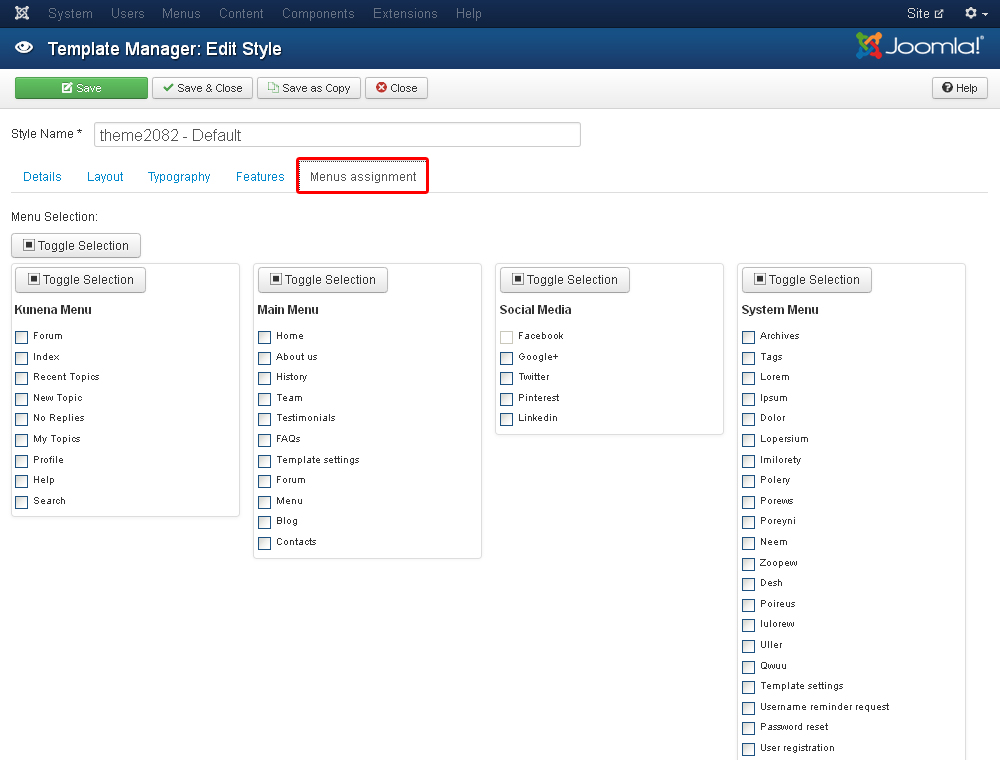The image size is (1000, 760).
Task: Tick the Tags checkbox
Action: click(749, 358)
